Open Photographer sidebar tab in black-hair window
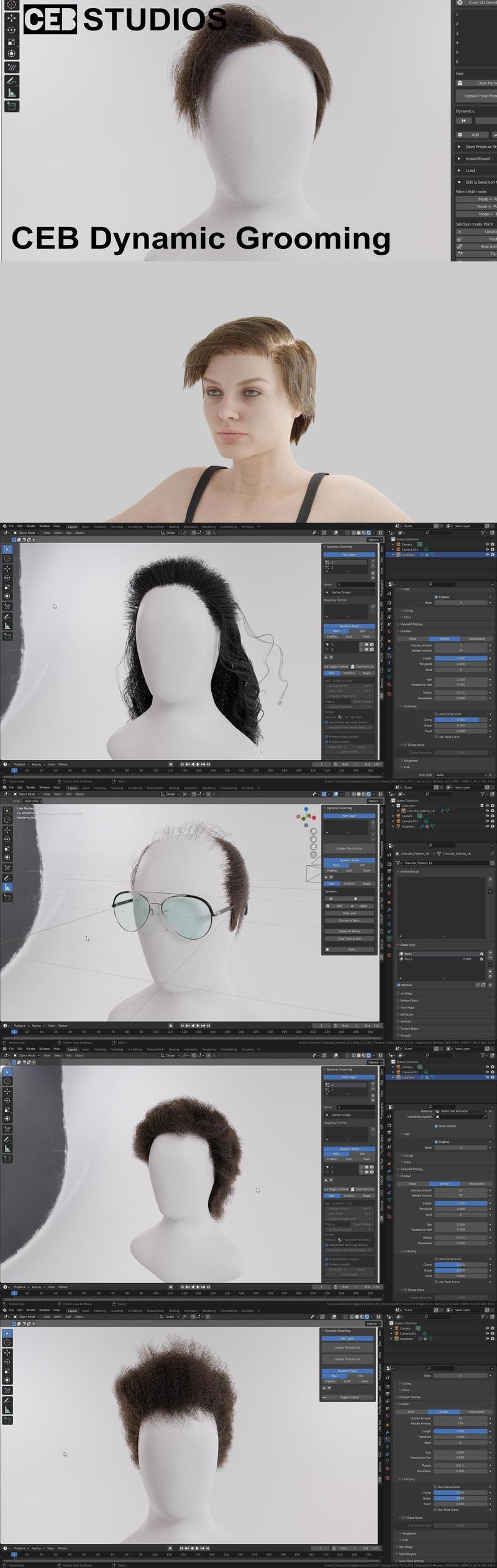Viewport: 497px width, 1568px height. click(x=381, y=588)
